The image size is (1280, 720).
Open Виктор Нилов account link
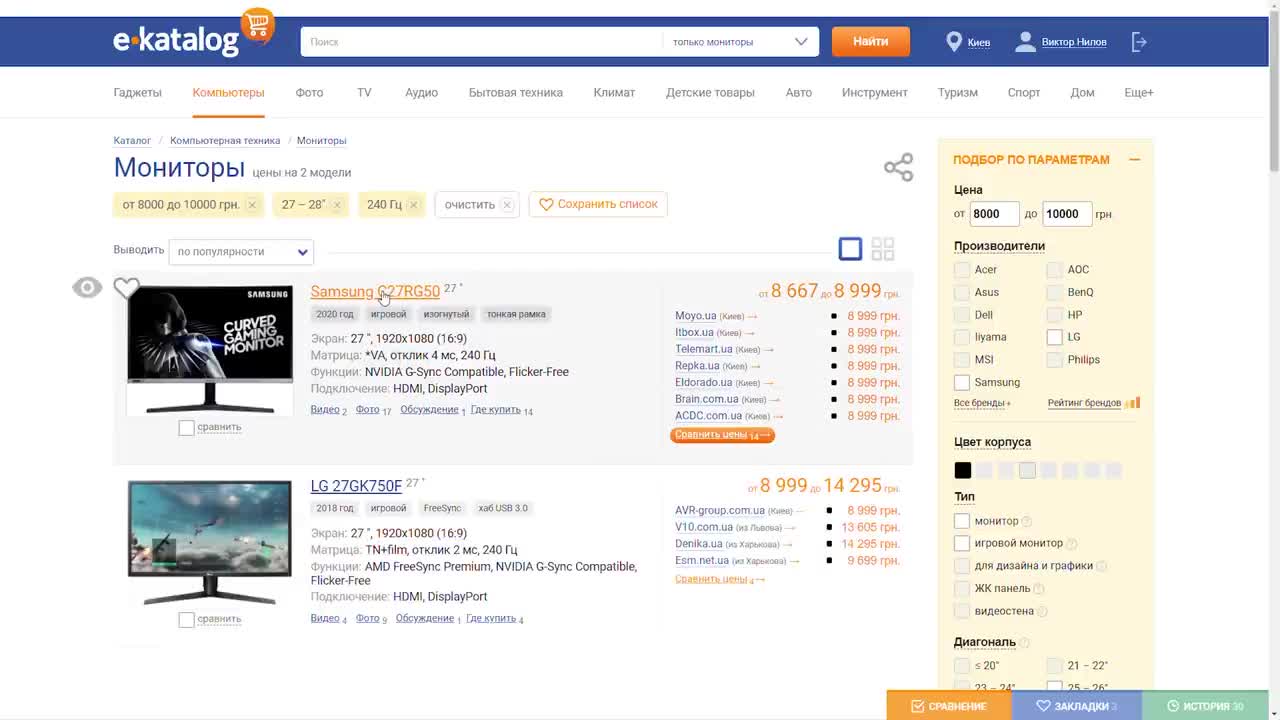(1074, 42)
